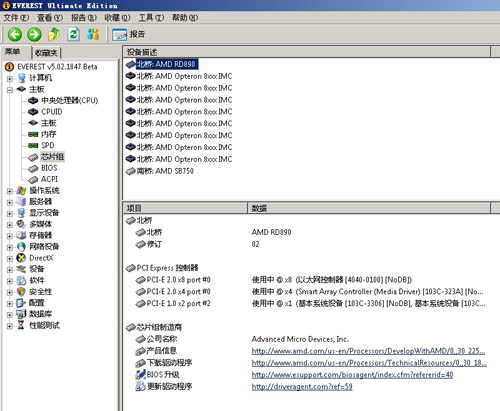Select 中央处理器(CPU) chip icon in tree

[33, 100]
